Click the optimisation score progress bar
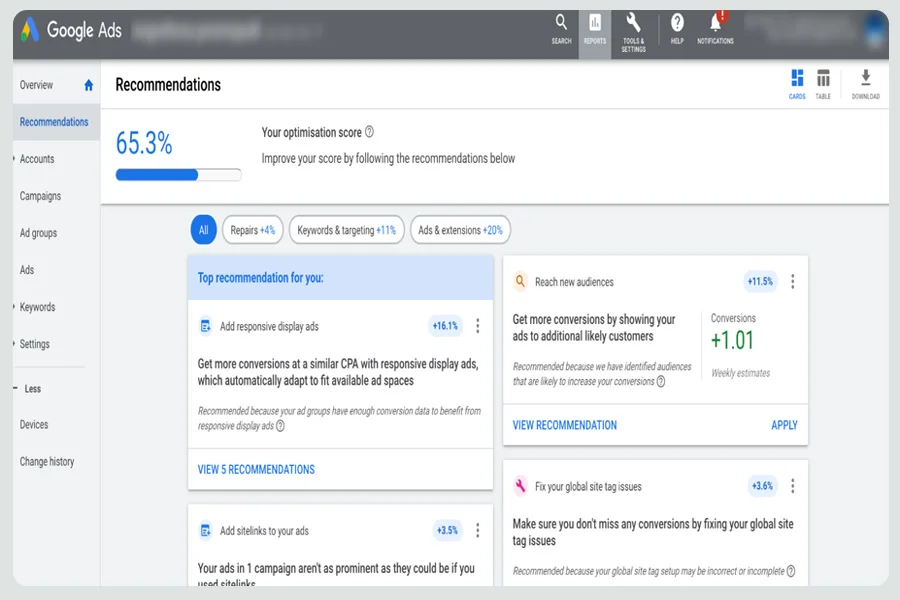Viewport: 900px width, 600px height. pos(179,175)
